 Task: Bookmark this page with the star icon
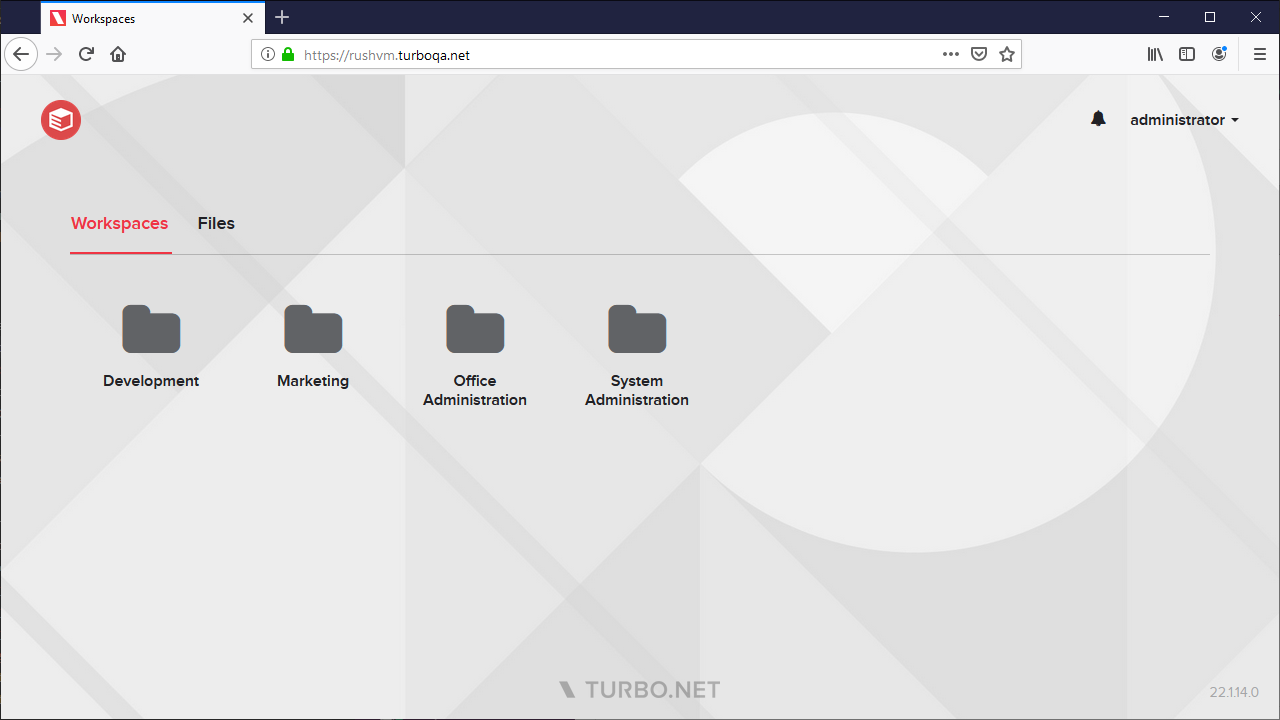click(x=1007, y=54)
